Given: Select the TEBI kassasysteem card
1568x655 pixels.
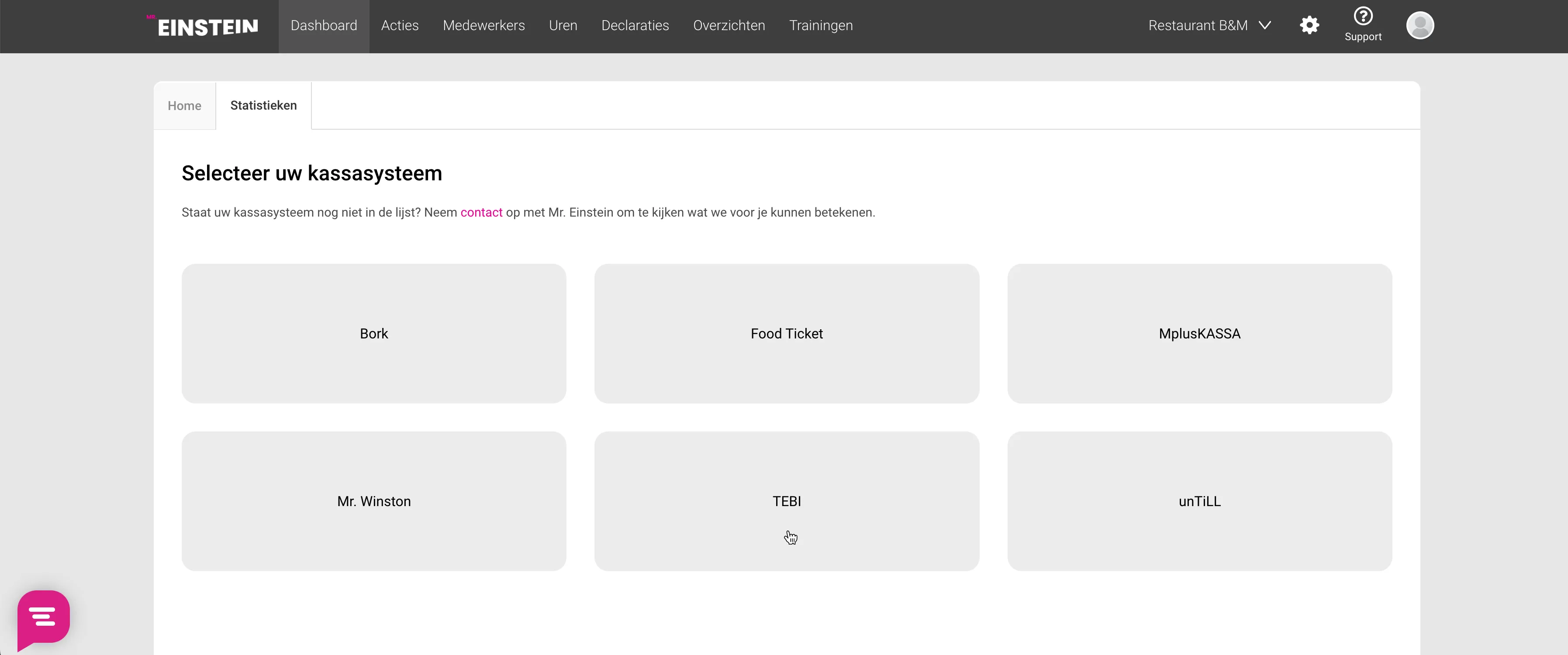Looking at the screenshot, I should click(x=787, y=501).
